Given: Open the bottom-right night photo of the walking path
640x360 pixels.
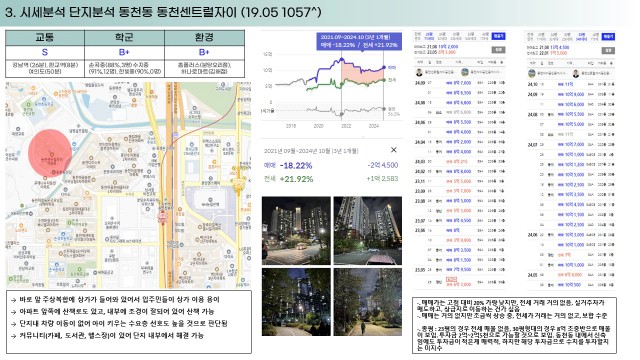Looking at the screenshot, I should pyautogui.click(x=368, y=302).
